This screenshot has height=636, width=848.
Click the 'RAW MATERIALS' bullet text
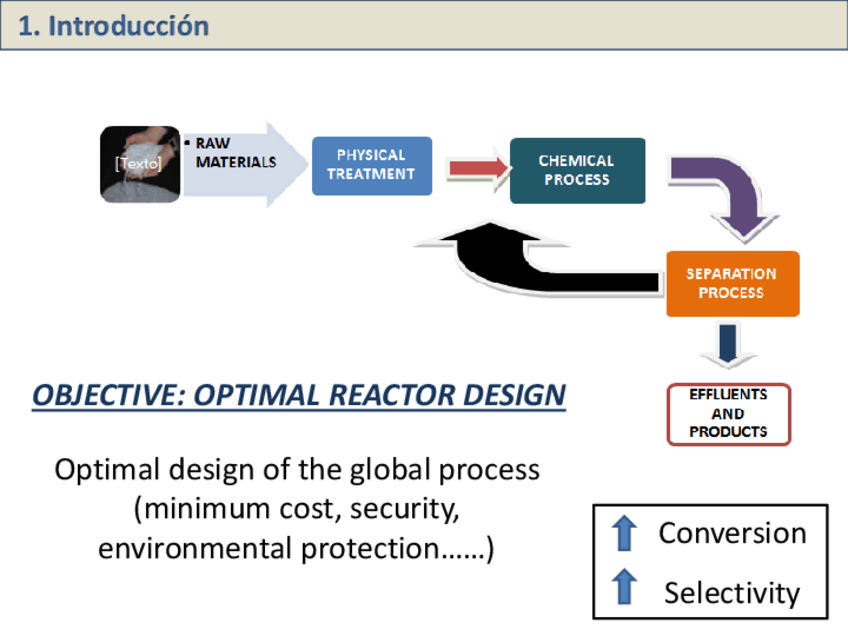pos(233,153)
